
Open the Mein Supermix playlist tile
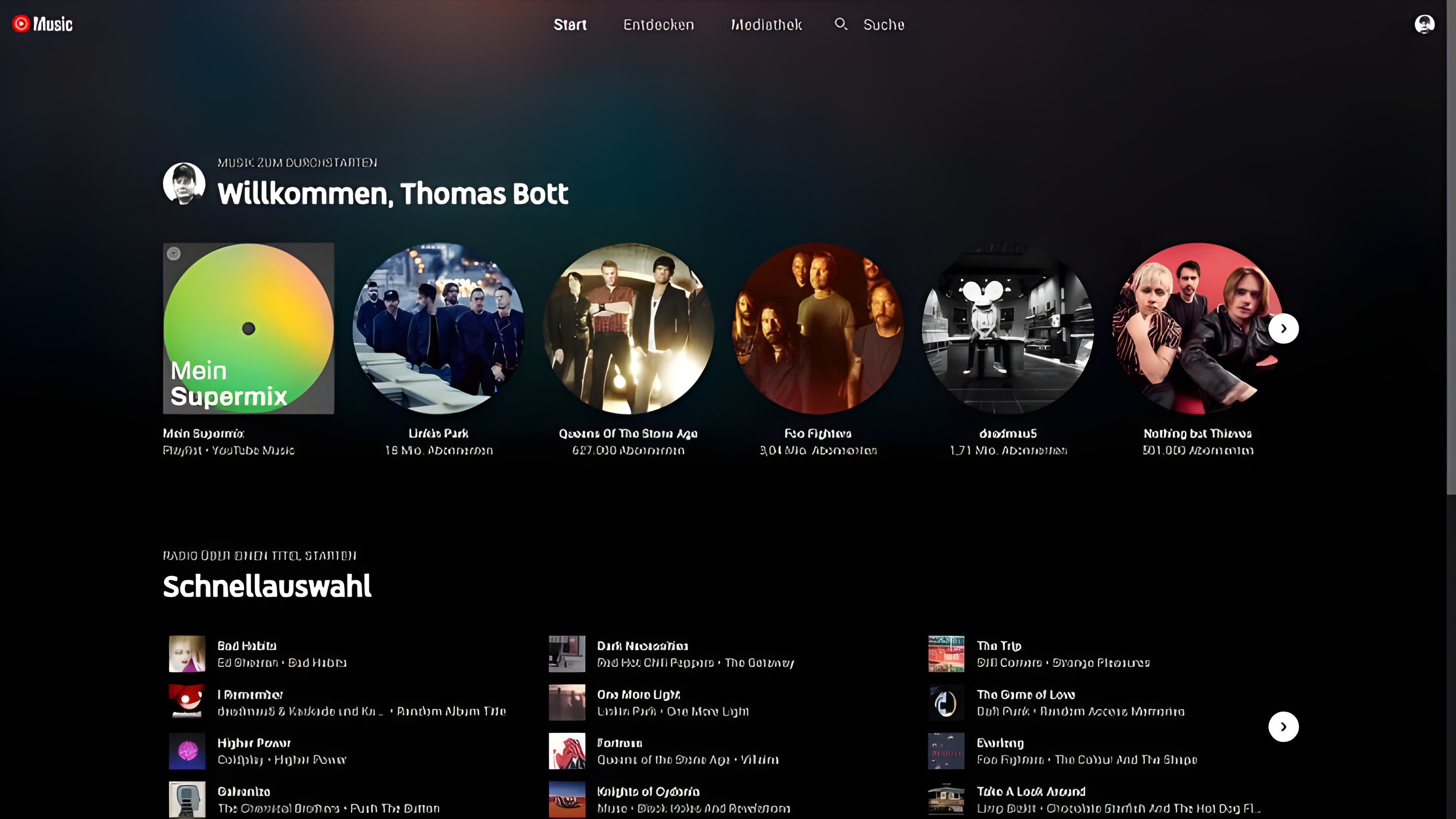click(249, 328)
